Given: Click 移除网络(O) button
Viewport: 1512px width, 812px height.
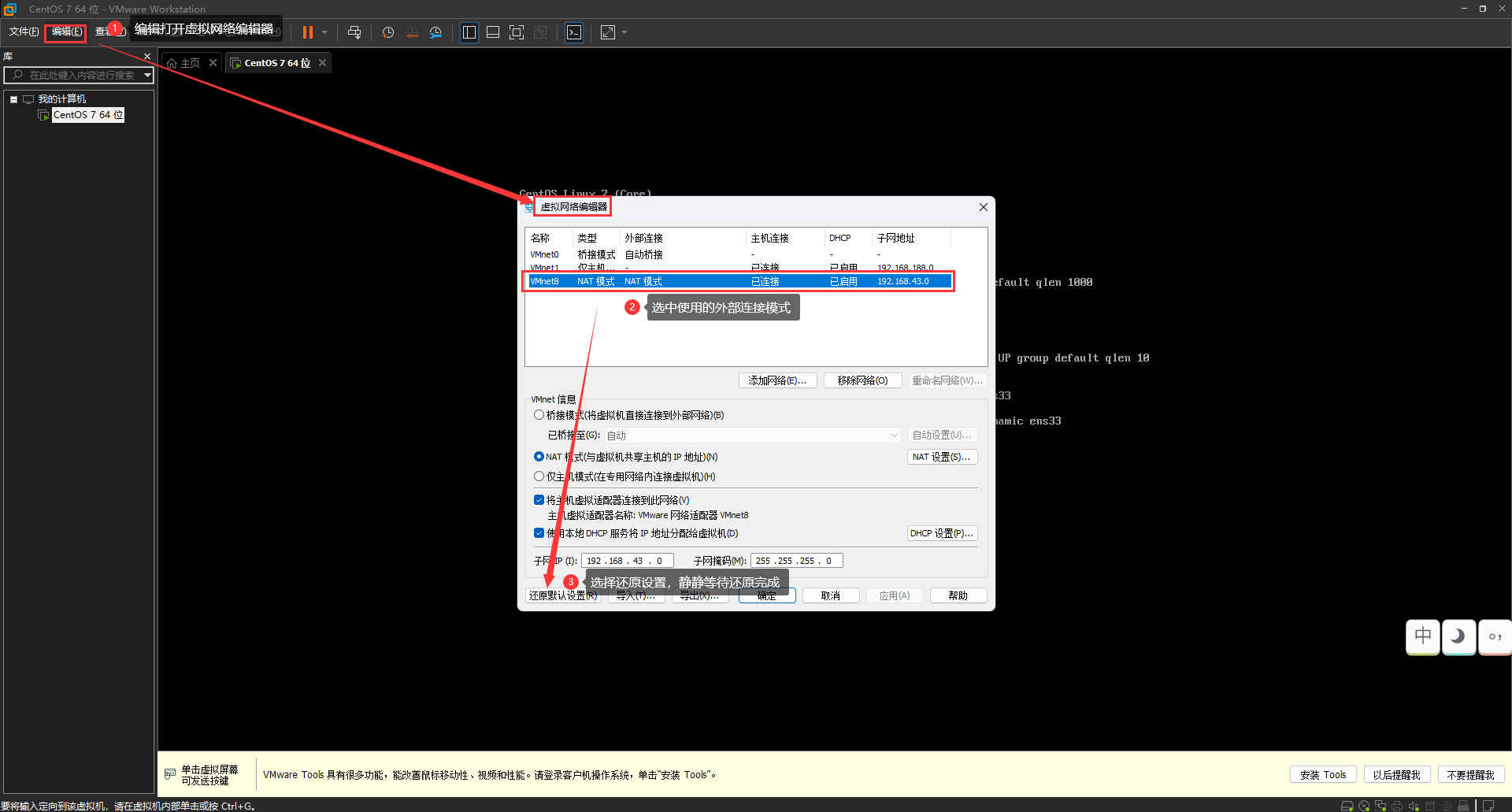Looking at the screenshot, I should click(862, 380).
